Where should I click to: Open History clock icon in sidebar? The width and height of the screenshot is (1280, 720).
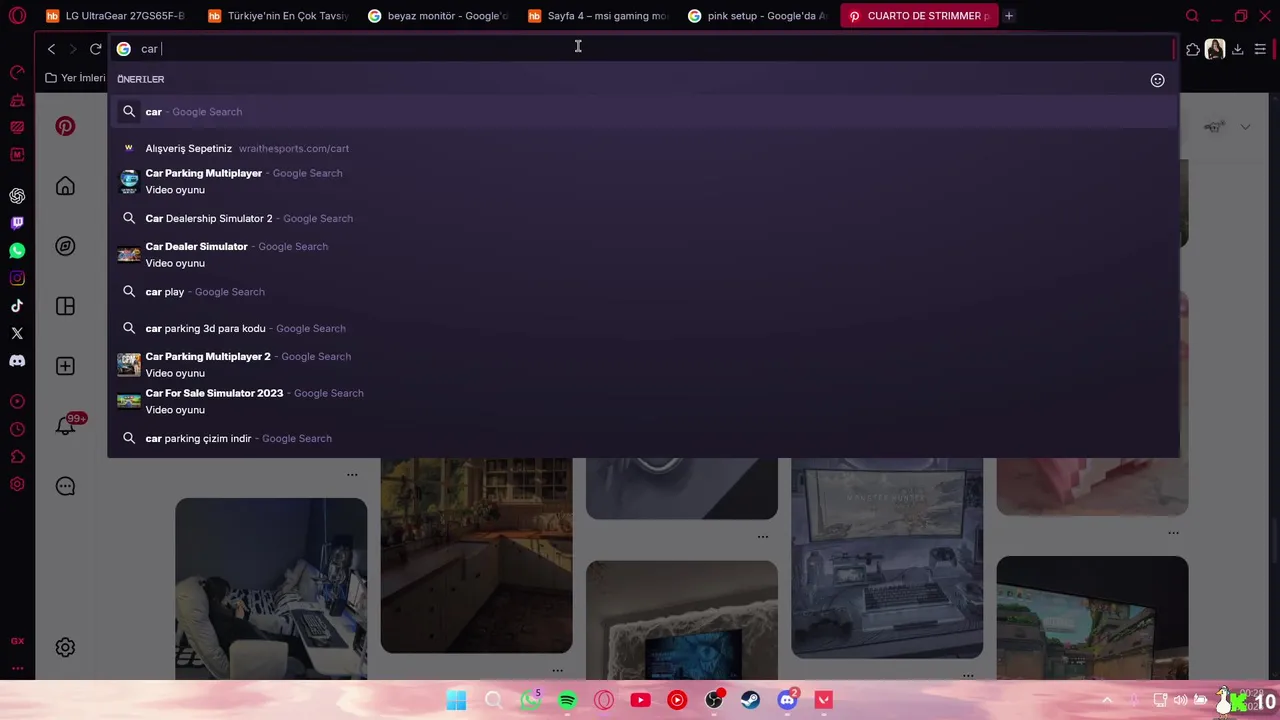point(17,429)
